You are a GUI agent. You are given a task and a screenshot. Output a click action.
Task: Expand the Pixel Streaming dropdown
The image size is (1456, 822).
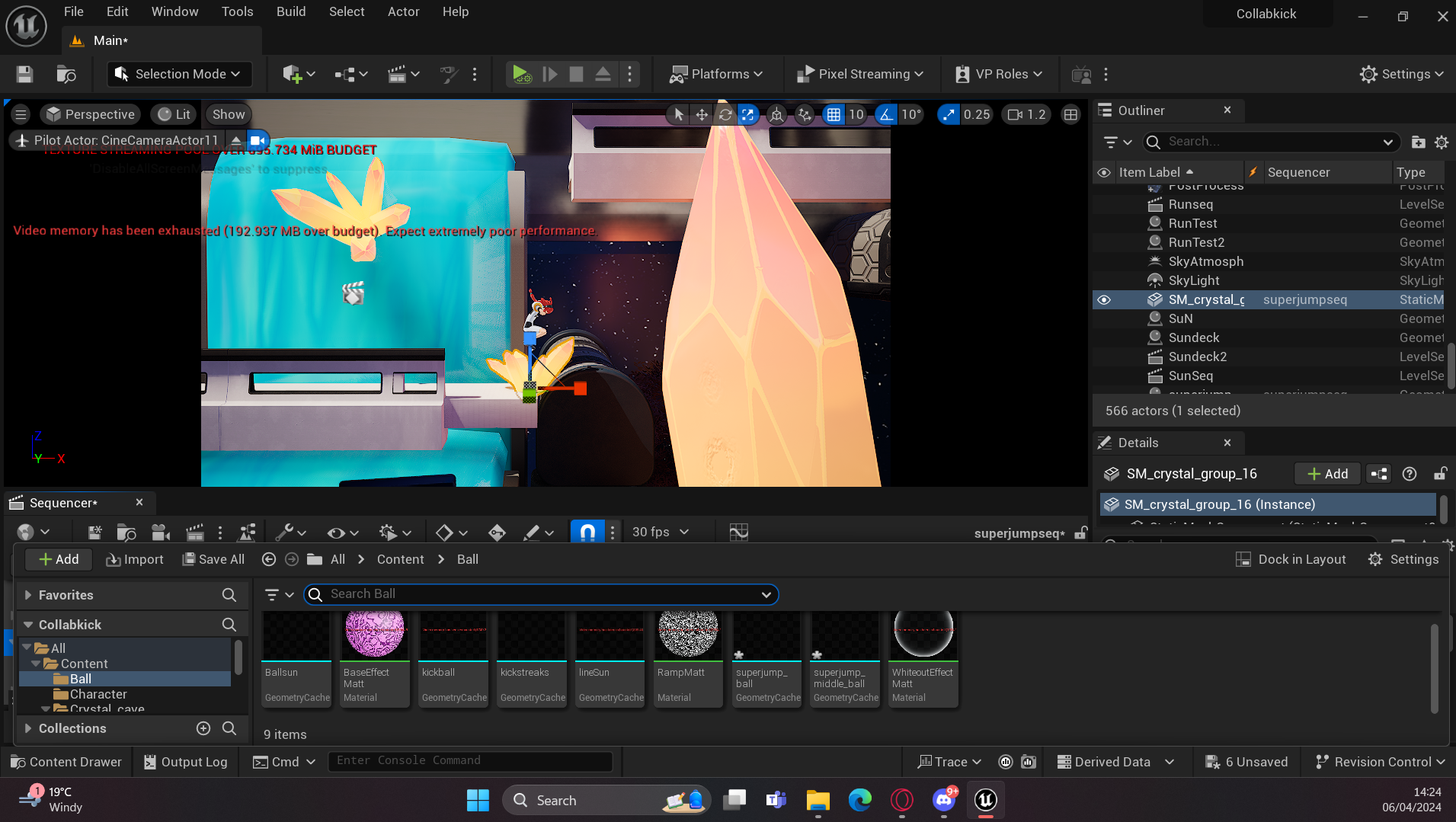tap(860, 74)
